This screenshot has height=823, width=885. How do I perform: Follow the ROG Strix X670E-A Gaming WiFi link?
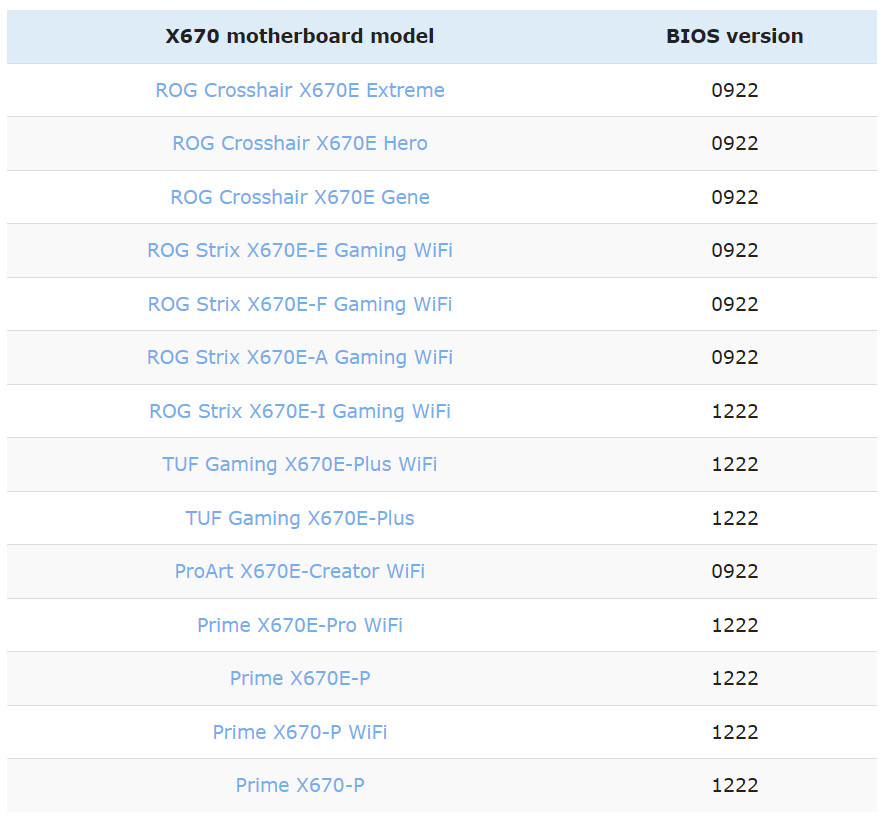(300, 357)
